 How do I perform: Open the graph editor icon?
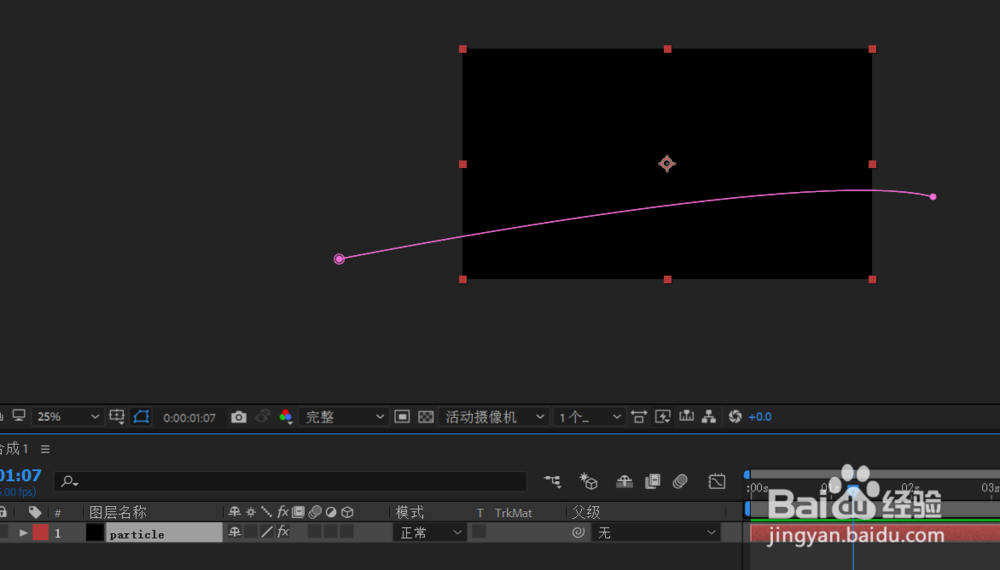tap(717, 481)
